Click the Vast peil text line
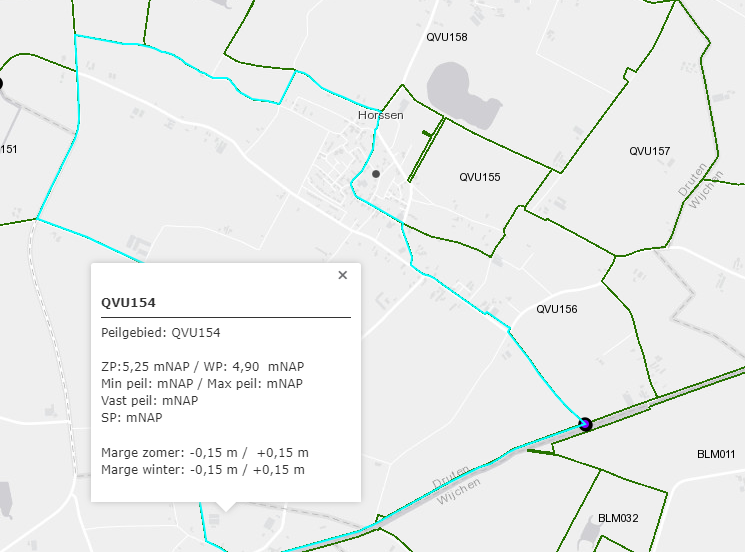The width and height of the screenshot is (745, 552). (x=150, y=400)
